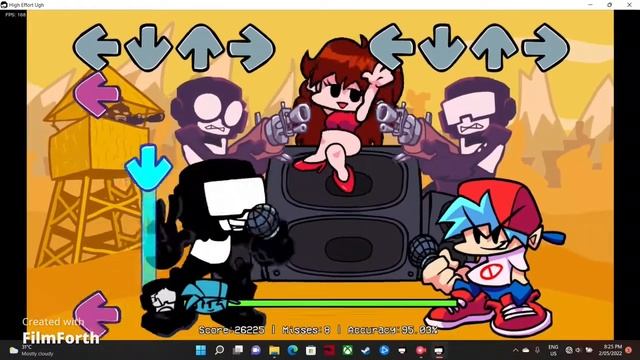Viewport: 640px width, 360px height.
Task: Open the network and volume quick settings
Action: coord(579,350)
